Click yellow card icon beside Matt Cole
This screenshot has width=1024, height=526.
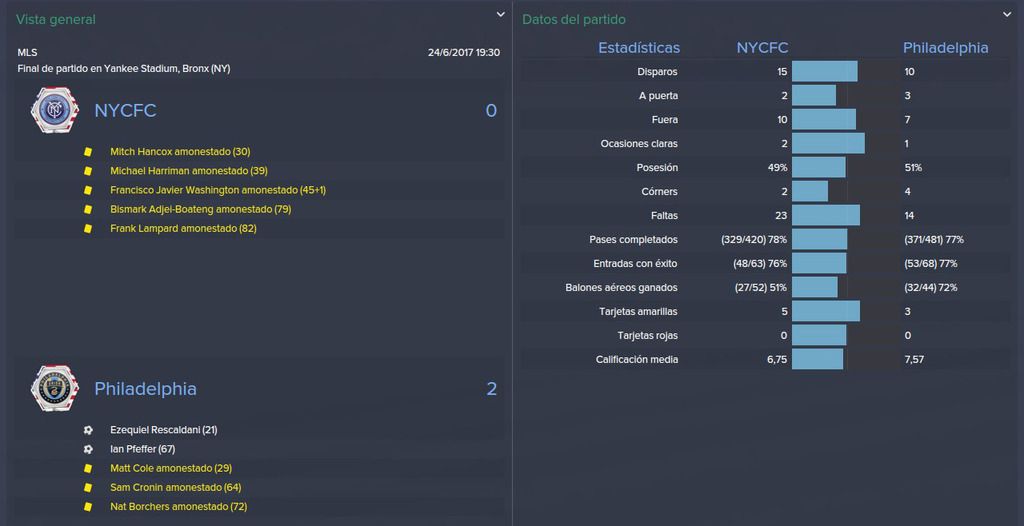point(88,468)
